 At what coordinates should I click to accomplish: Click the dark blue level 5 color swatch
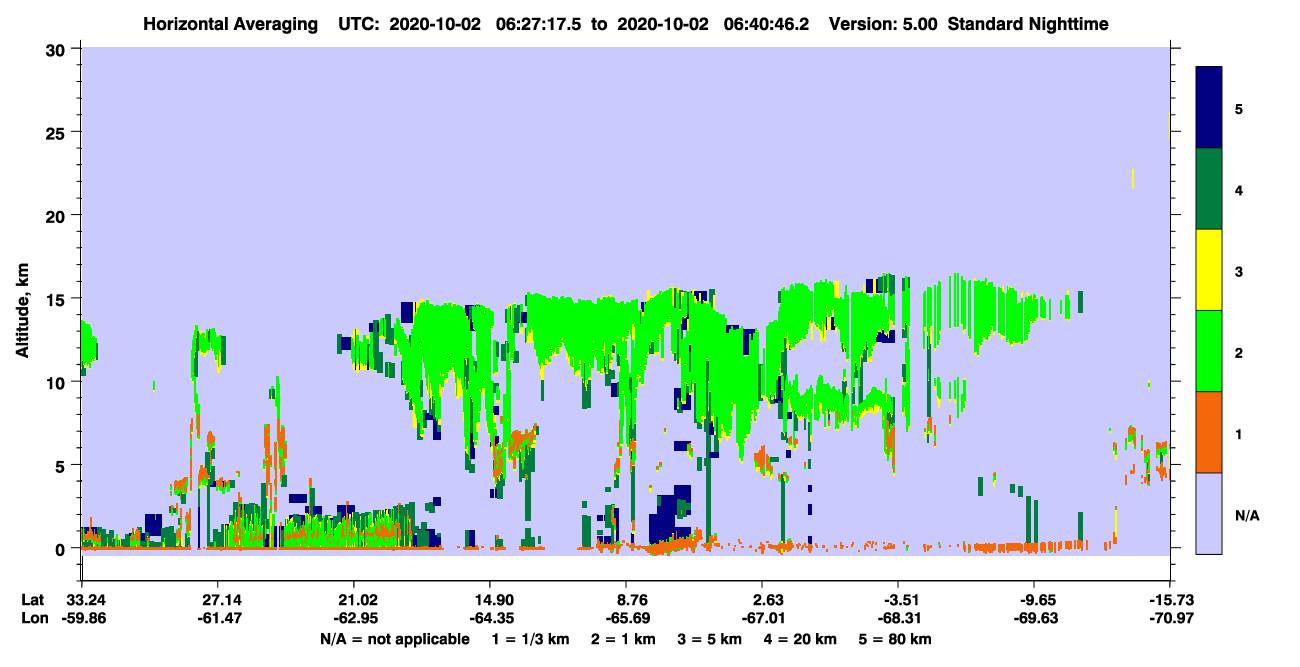click(1208, 107)
